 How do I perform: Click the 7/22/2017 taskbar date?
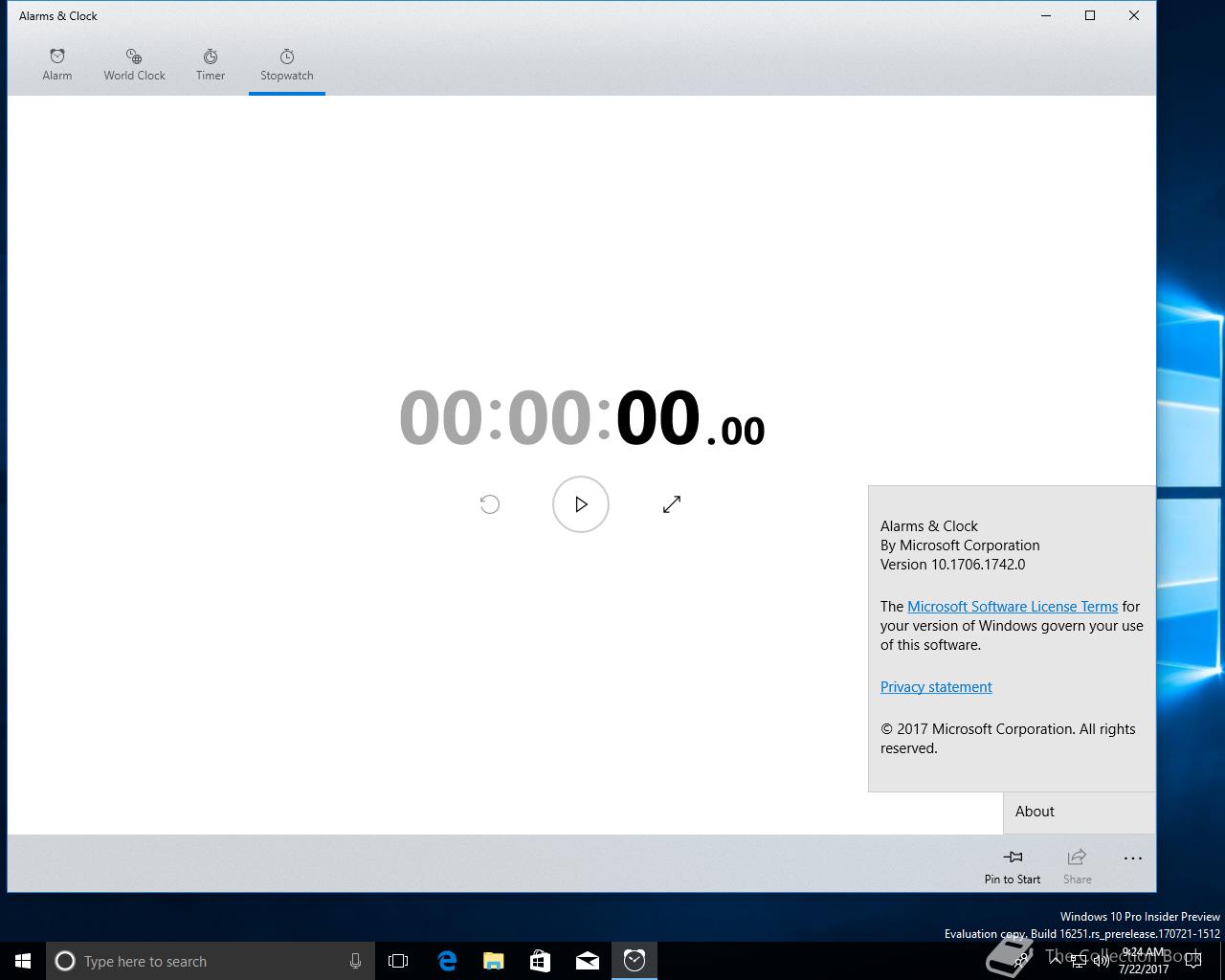coord(1144,969)
